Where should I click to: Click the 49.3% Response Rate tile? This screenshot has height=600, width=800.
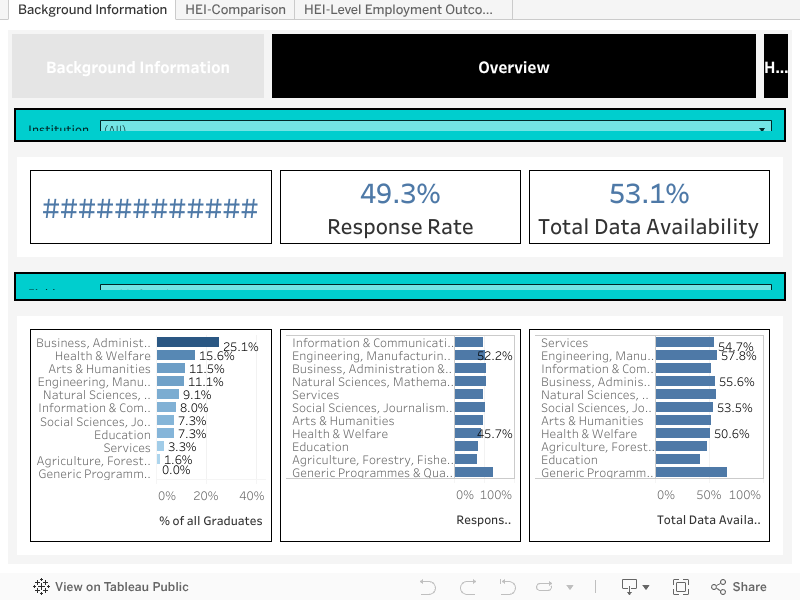click(400, 207)
